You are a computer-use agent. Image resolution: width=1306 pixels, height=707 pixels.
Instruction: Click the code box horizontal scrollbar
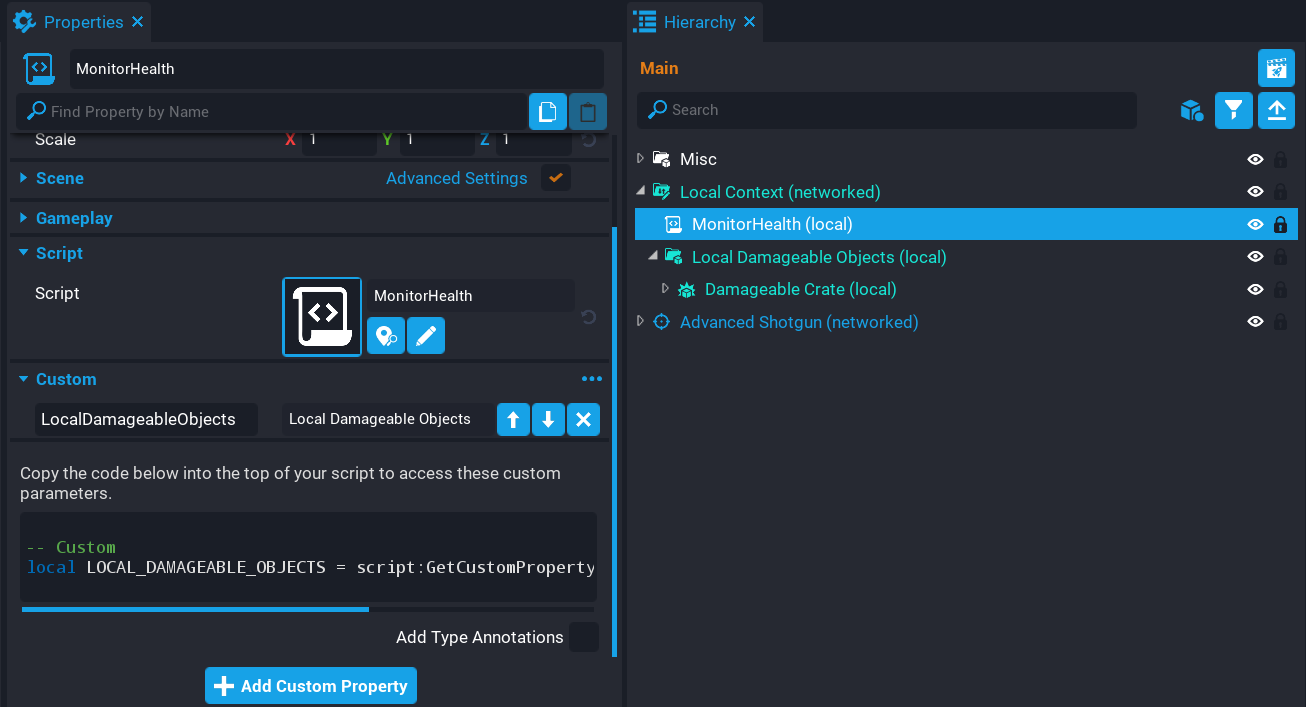tap(195, 608)
